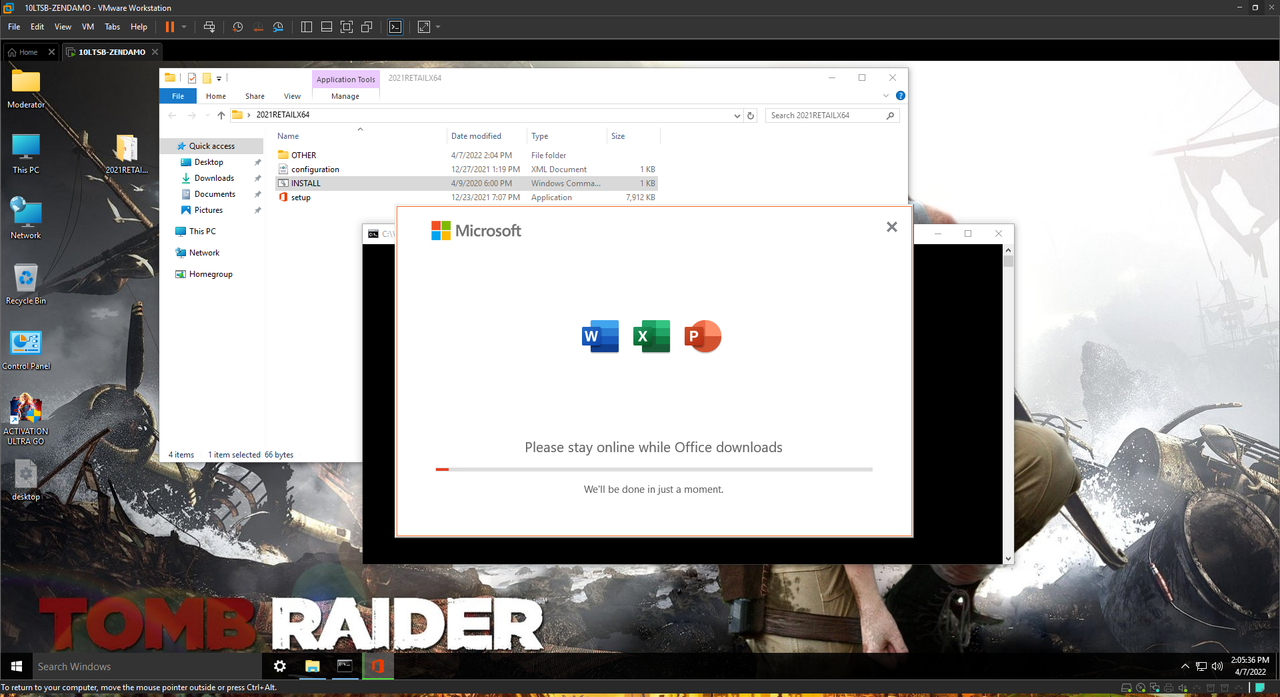Image resolution: width=1280 pixels, height=697 pixels.
Task: Open the Explorer View ribbon tab
Action: click(x=292, y=96)
